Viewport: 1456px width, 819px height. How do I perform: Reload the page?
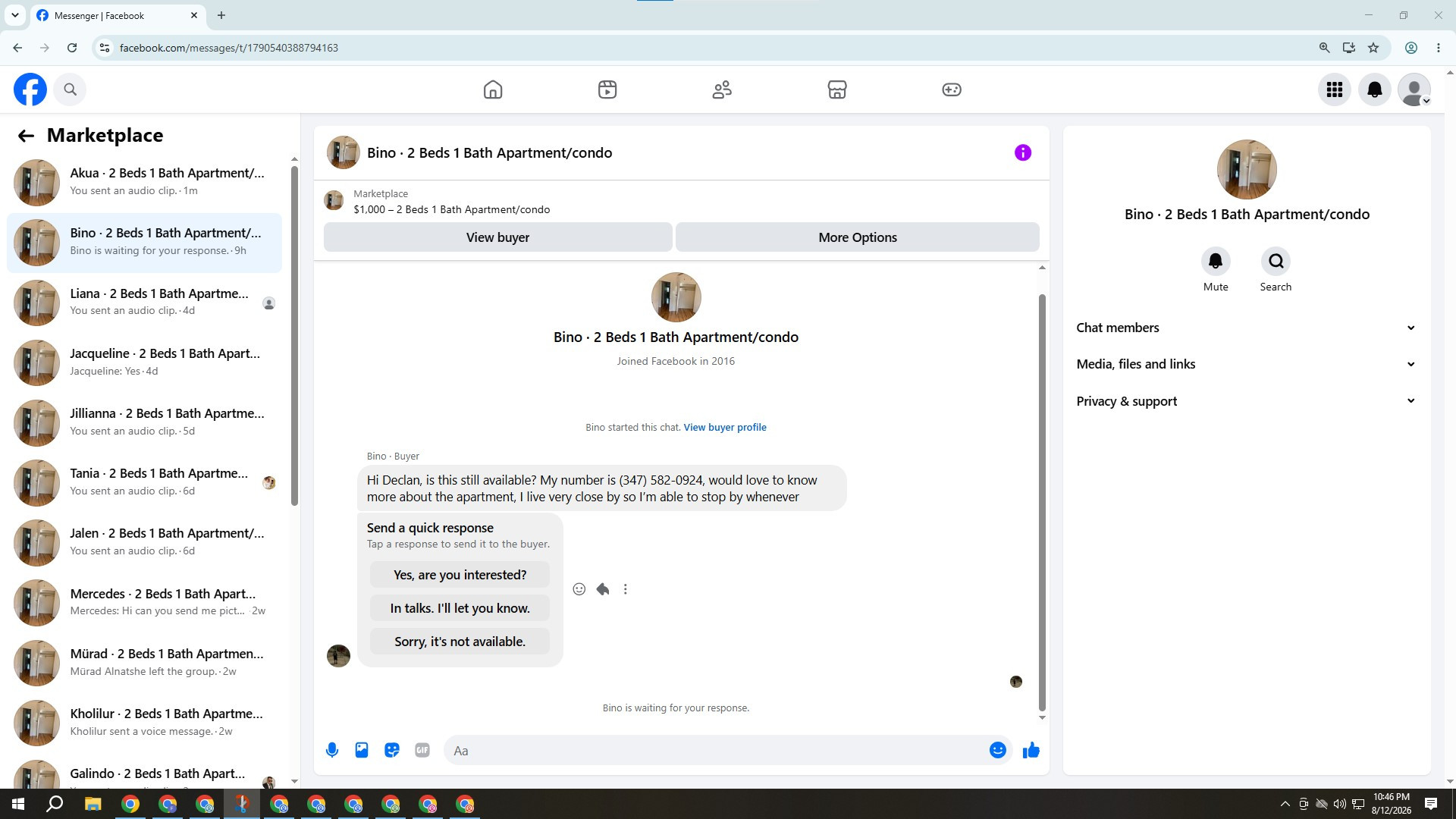(x=72, y=48)
